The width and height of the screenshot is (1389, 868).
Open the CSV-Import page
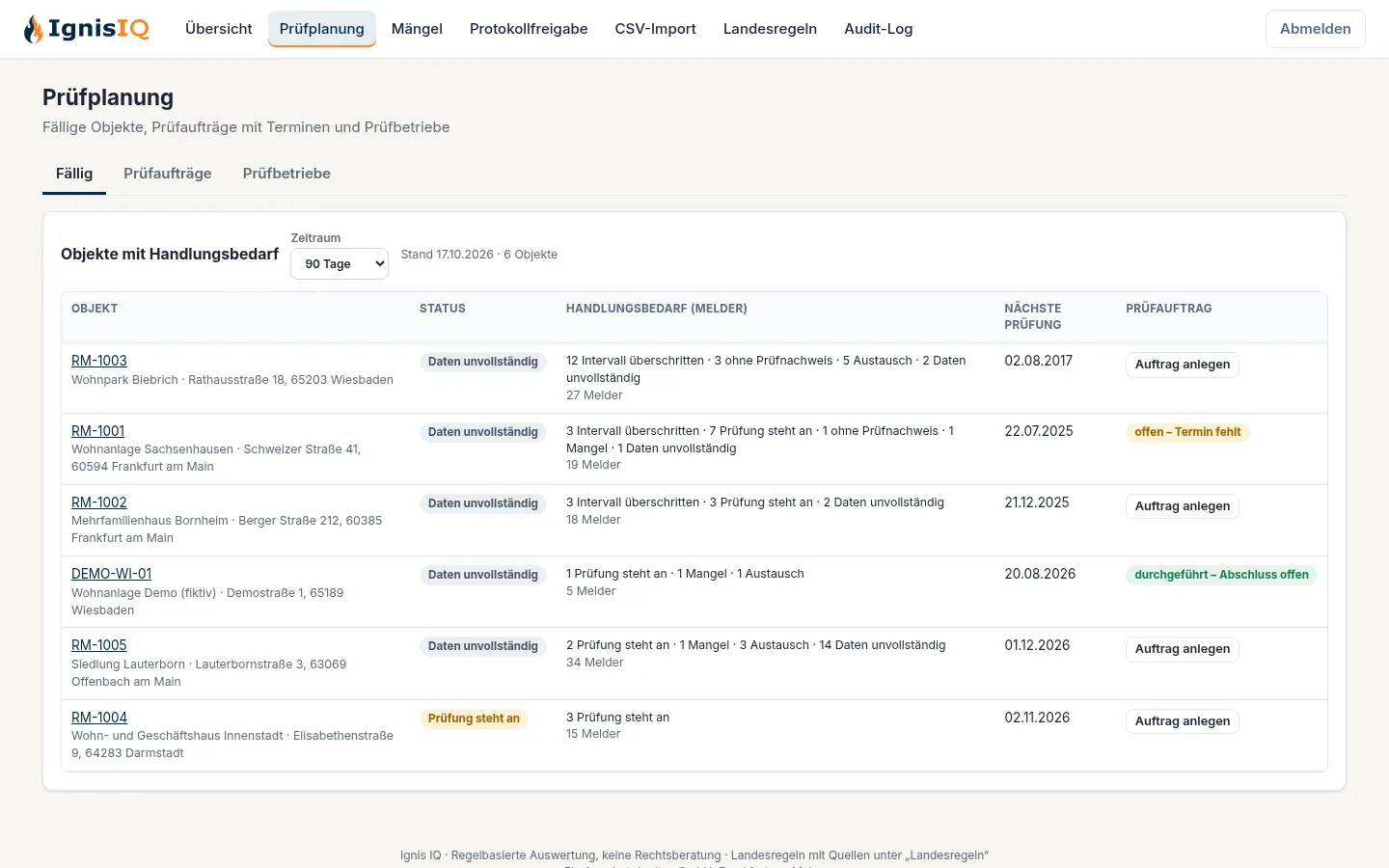click(x=656, y=29)
